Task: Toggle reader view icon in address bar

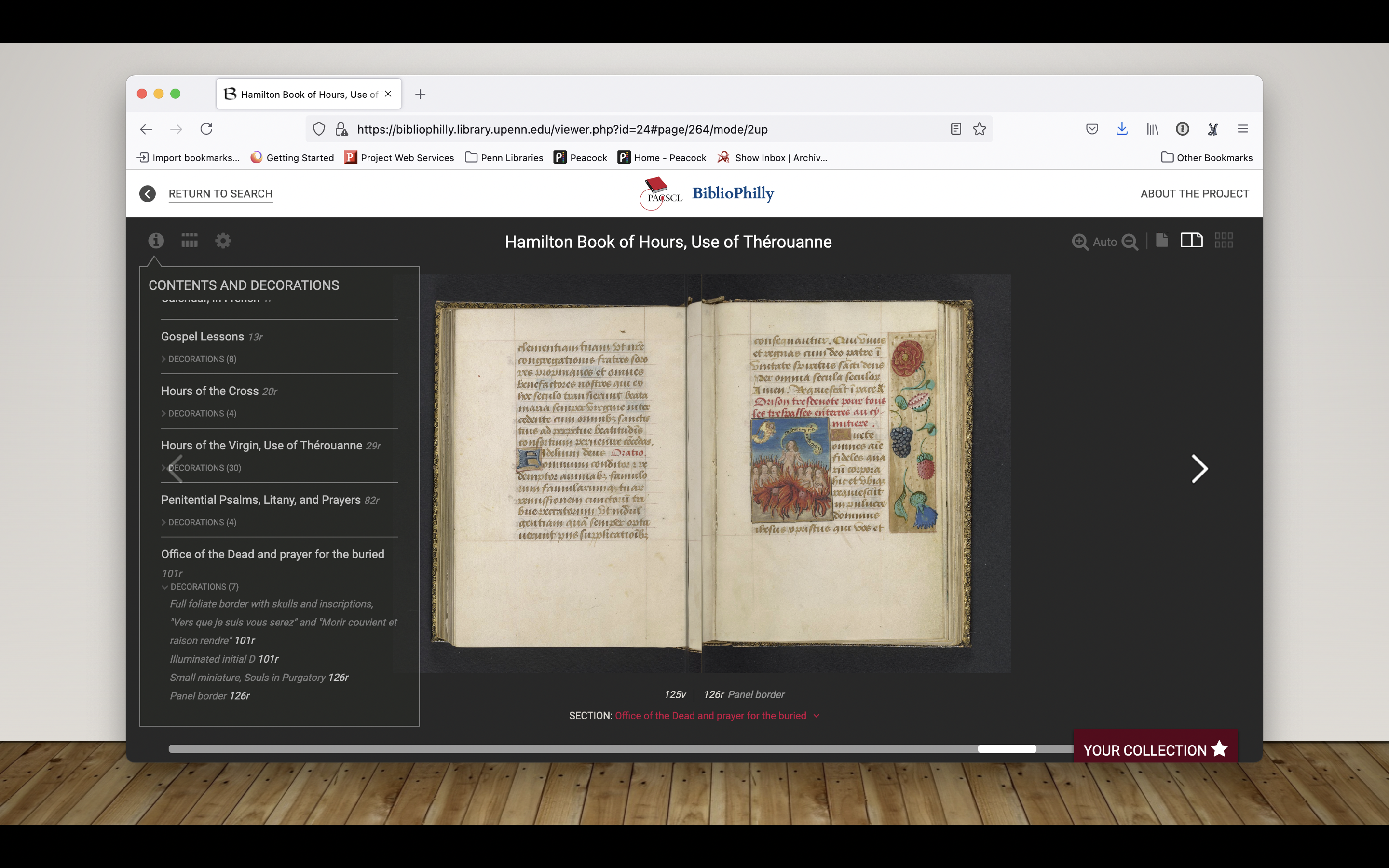Action: point(955,129)
